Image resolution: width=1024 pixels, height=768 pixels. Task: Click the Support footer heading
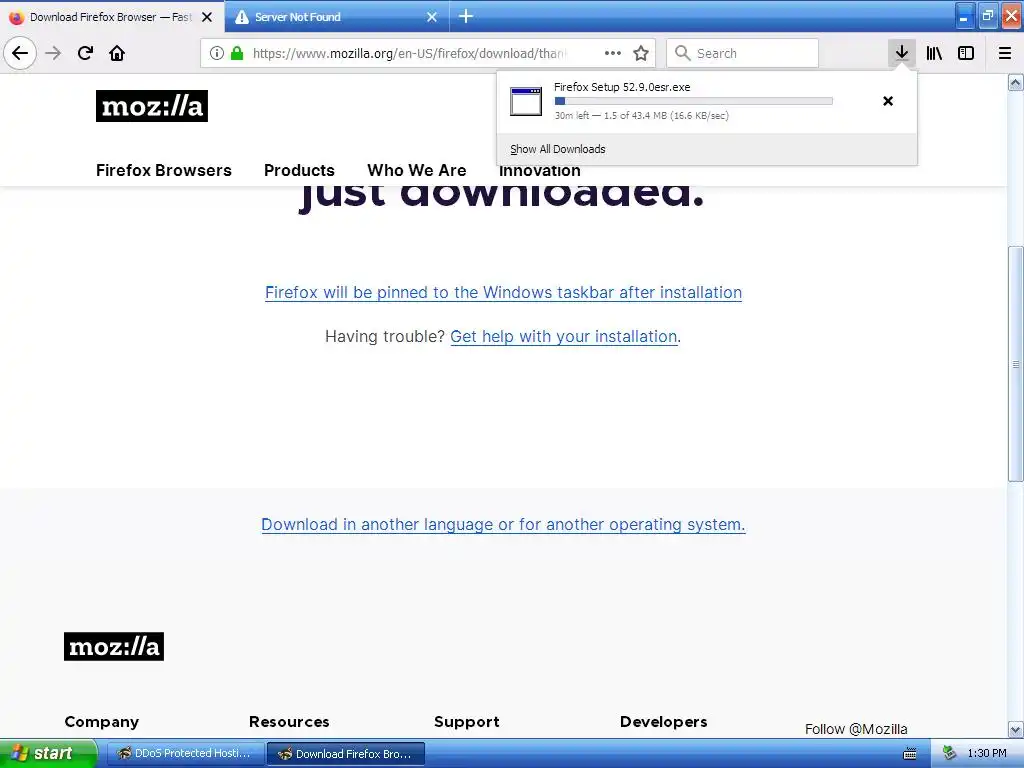[x=466, y=722]
